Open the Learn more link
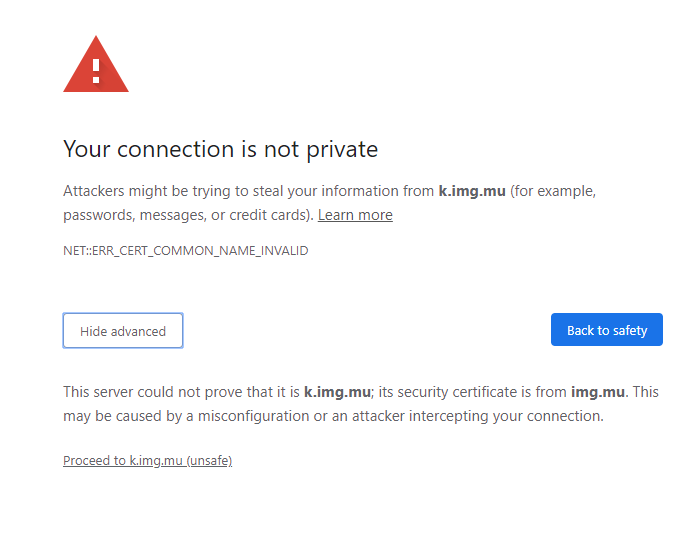Screen dimensions: 698x550 (355, 215)
